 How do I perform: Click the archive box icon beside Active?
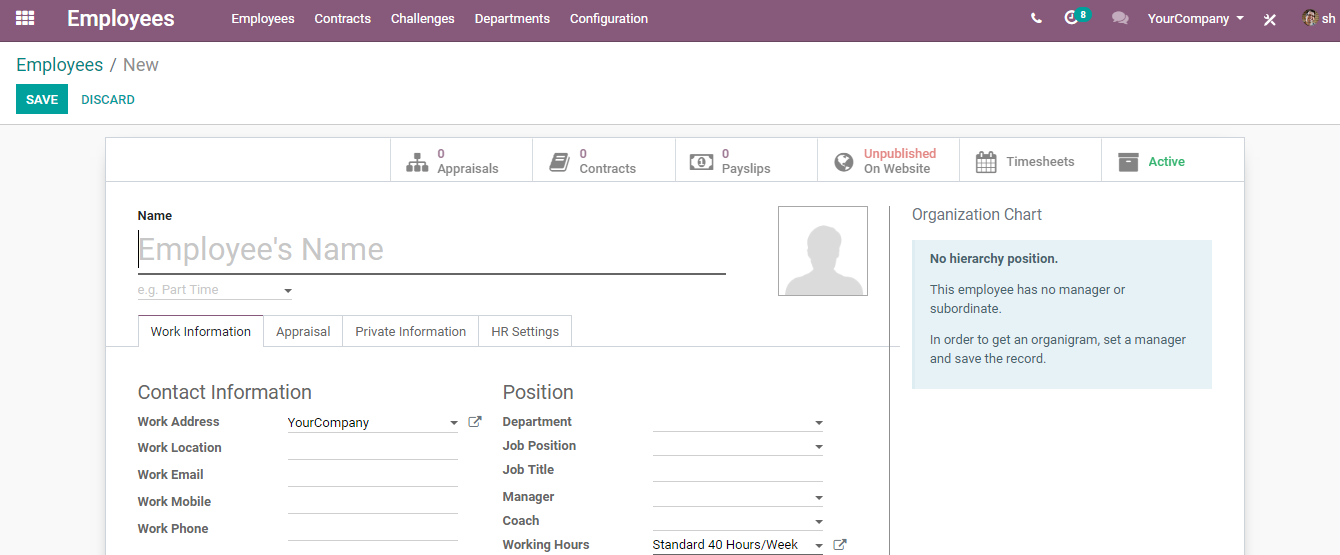click(x=1128, y=162)
